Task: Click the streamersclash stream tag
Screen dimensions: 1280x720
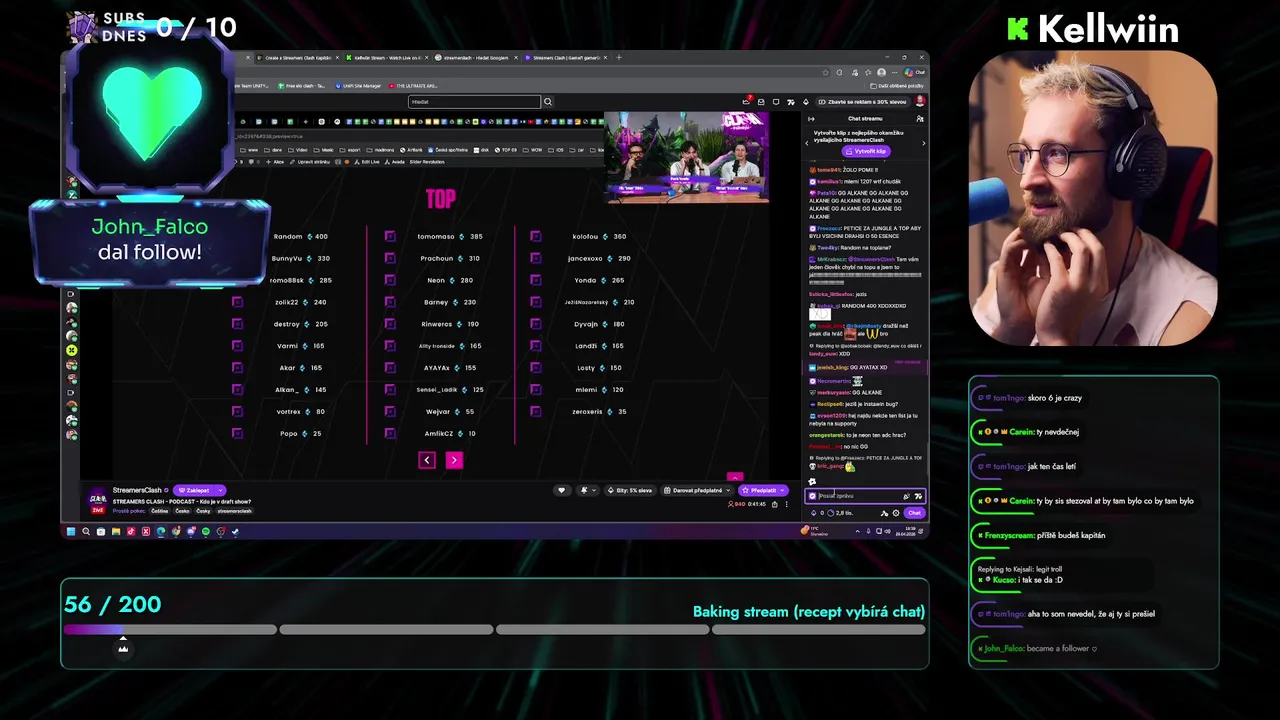Action: point(235,511)
